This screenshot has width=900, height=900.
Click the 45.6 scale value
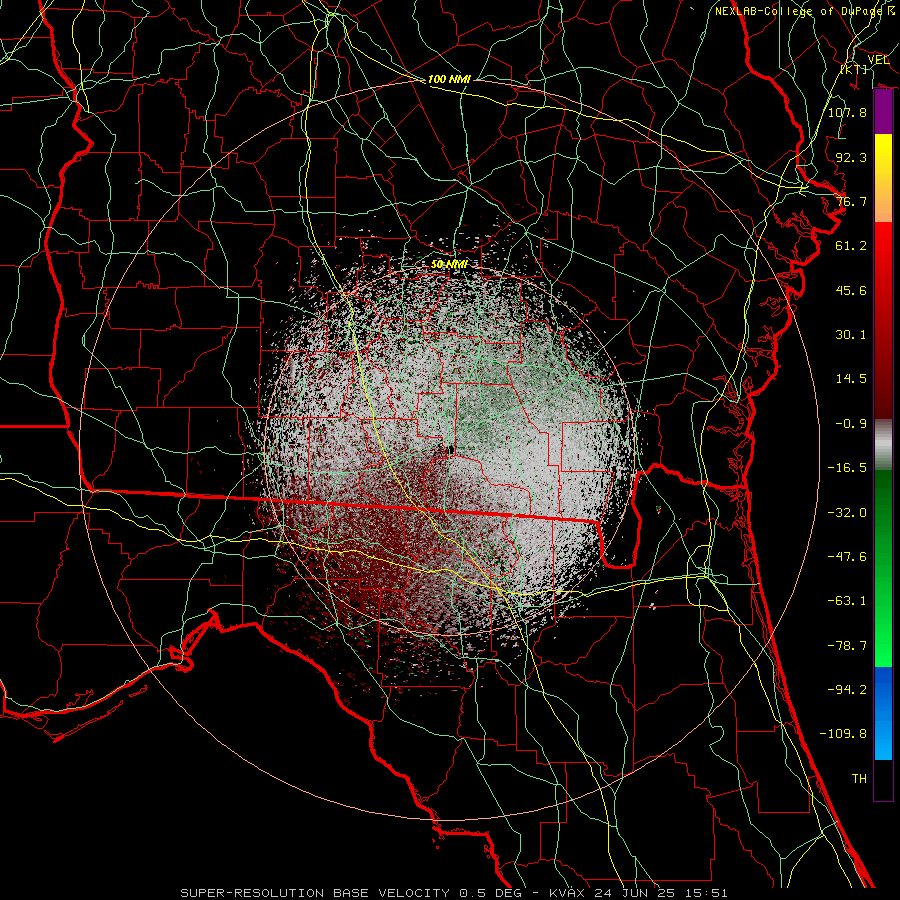point(851,290)
